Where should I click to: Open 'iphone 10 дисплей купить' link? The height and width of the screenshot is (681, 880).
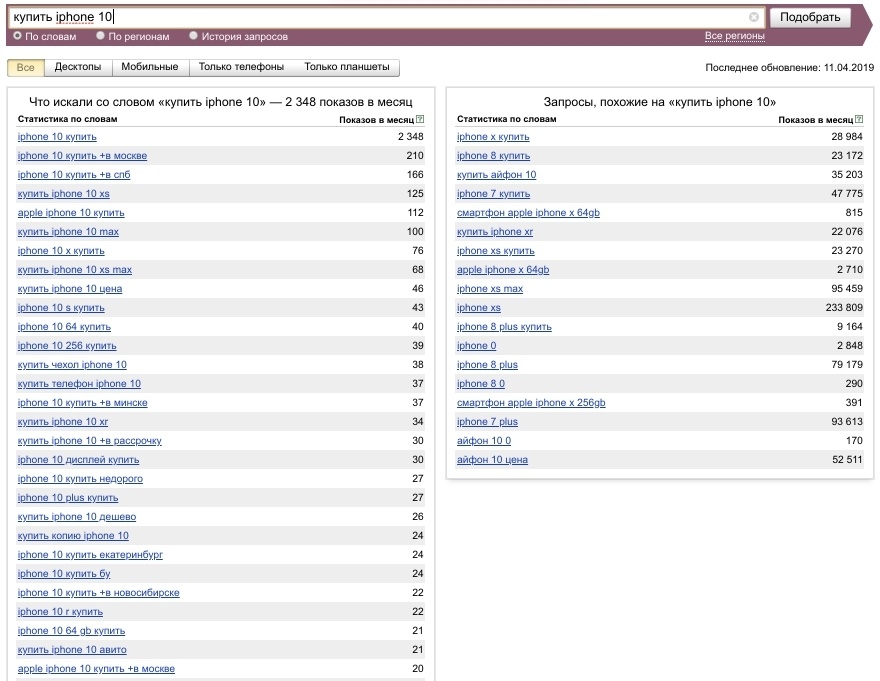[79, 460]
